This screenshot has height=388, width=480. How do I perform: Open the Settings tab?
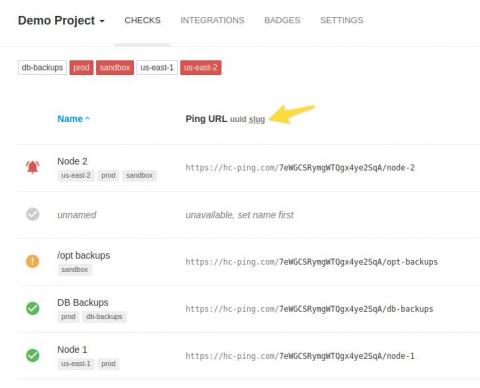tap(342, 20)
